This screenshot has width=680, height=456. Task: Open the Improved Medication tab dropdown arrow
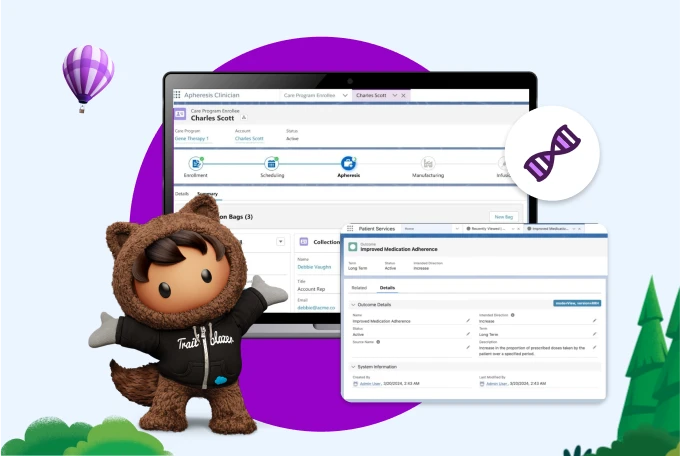(x=573, y=229)
